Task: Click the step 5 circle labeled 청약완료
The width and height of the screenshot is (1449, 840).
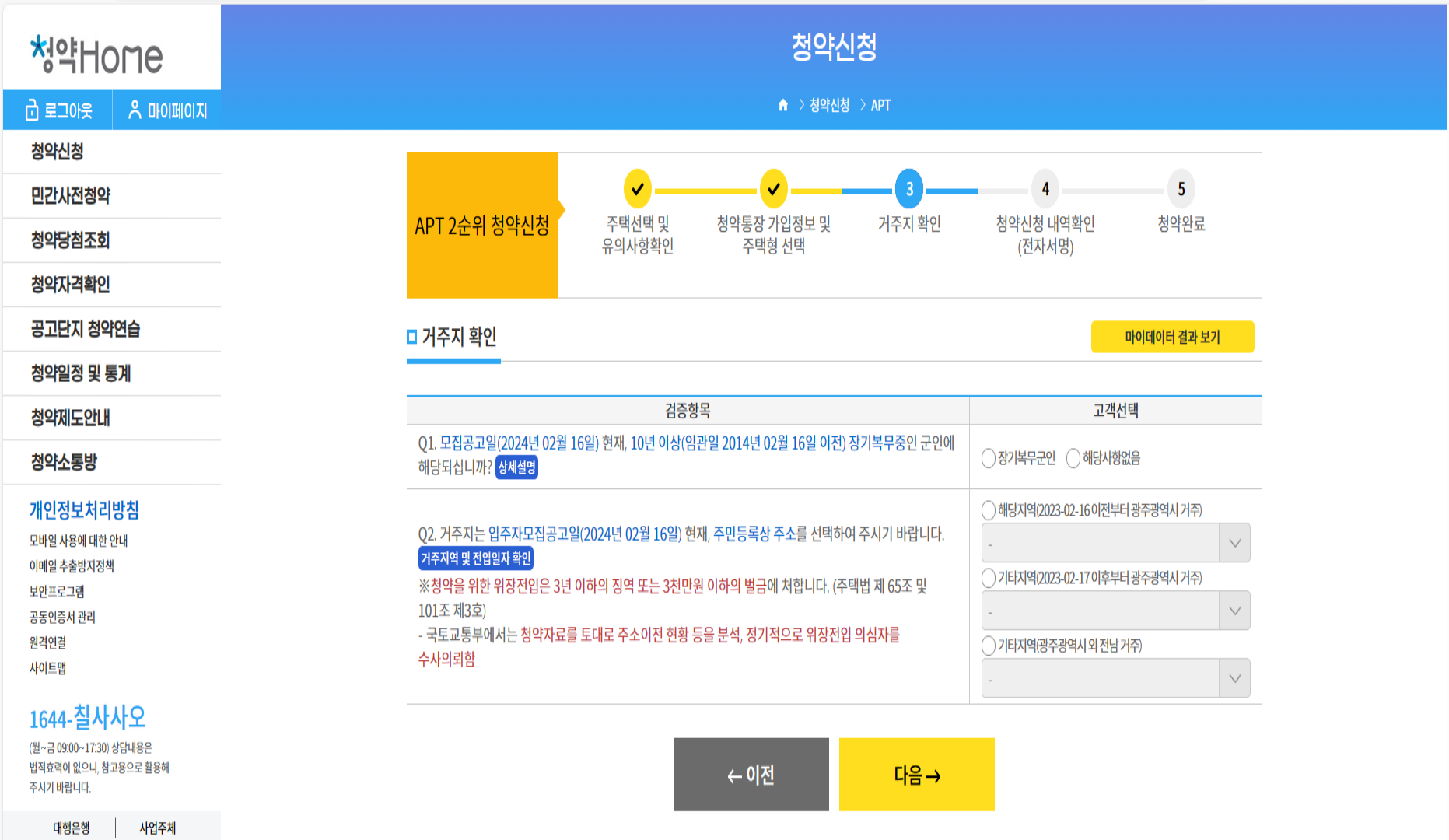Action: (x=1181, y=189)
